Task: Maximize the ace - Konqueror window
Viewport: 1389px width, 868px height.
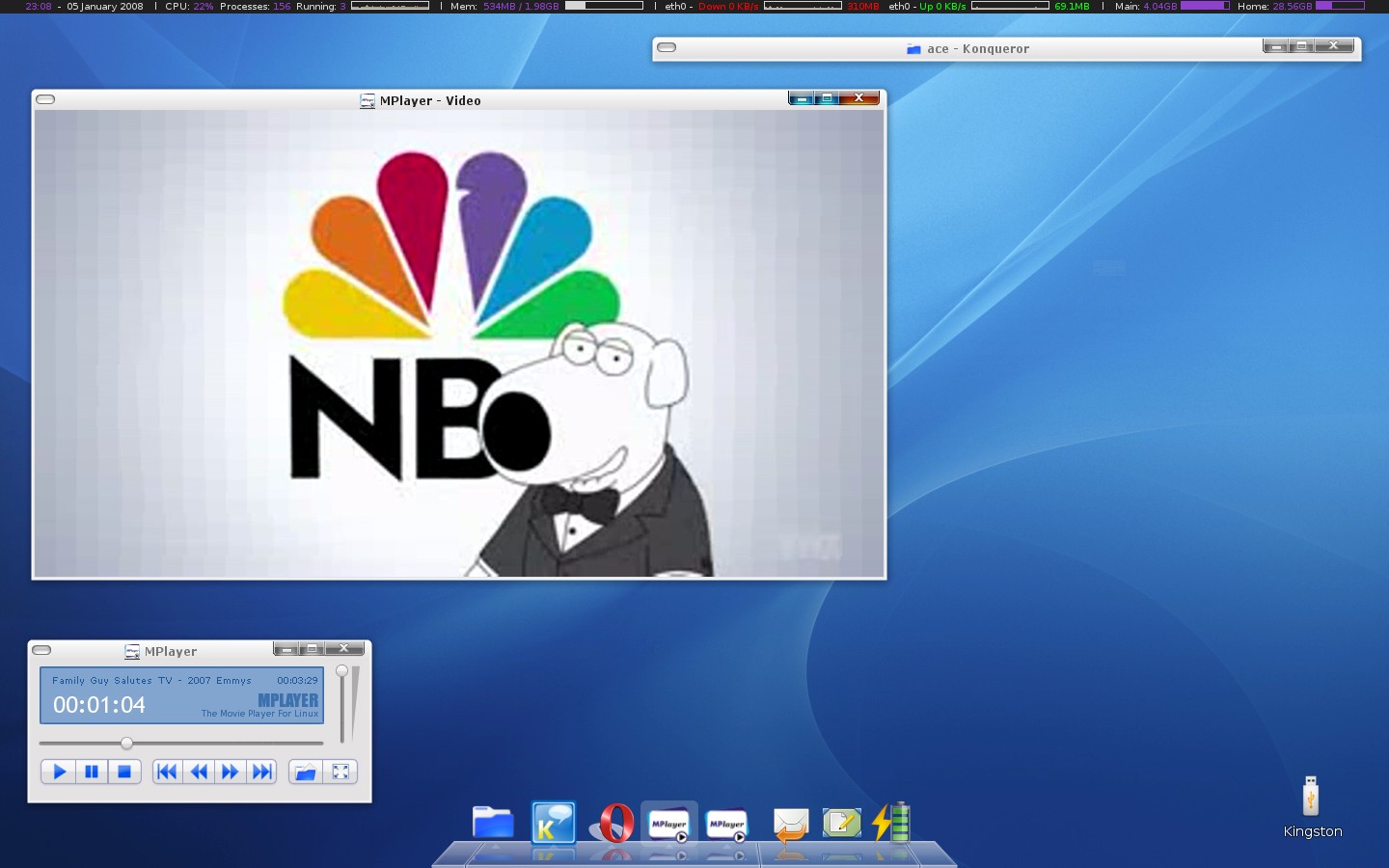Action: [1301, 45]
